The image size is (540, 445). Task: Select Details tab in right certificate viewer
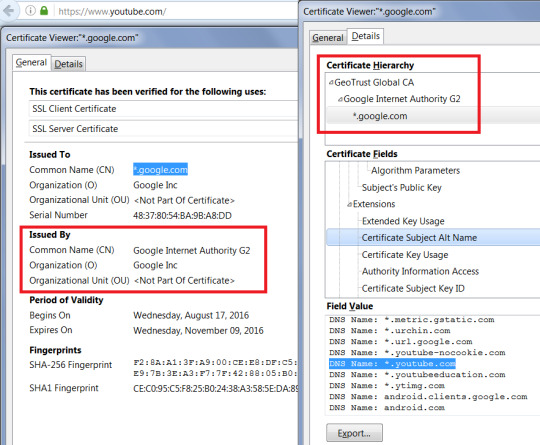point(365,36)
